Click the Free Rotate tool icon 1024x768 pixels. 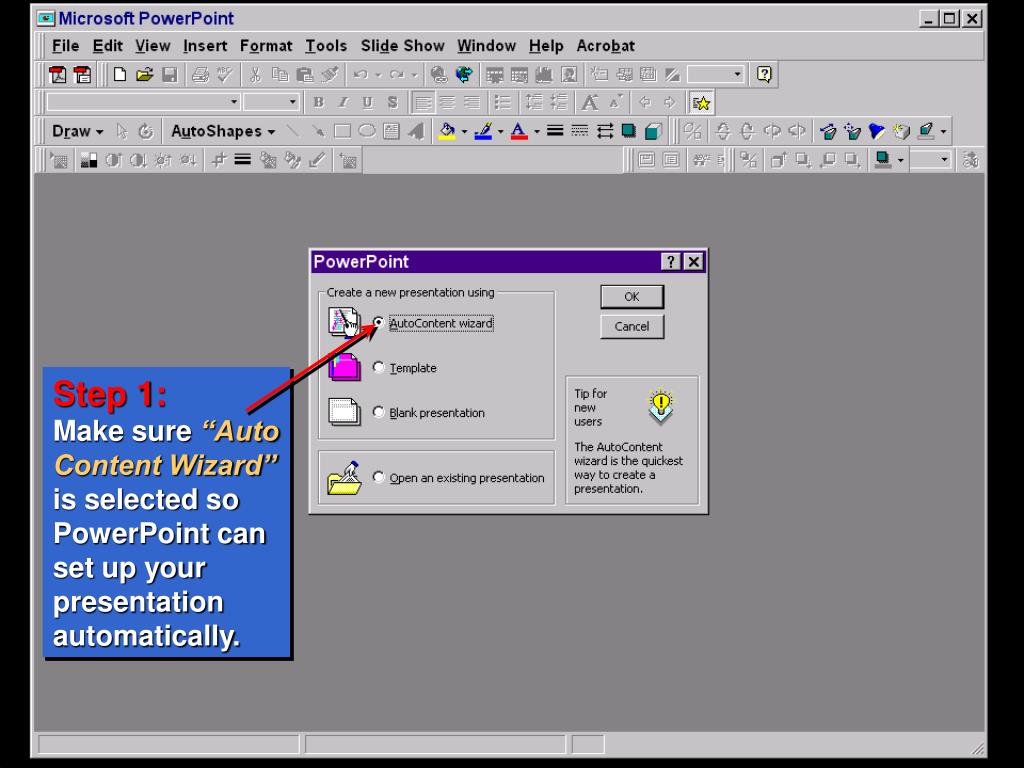pos(146,131)
